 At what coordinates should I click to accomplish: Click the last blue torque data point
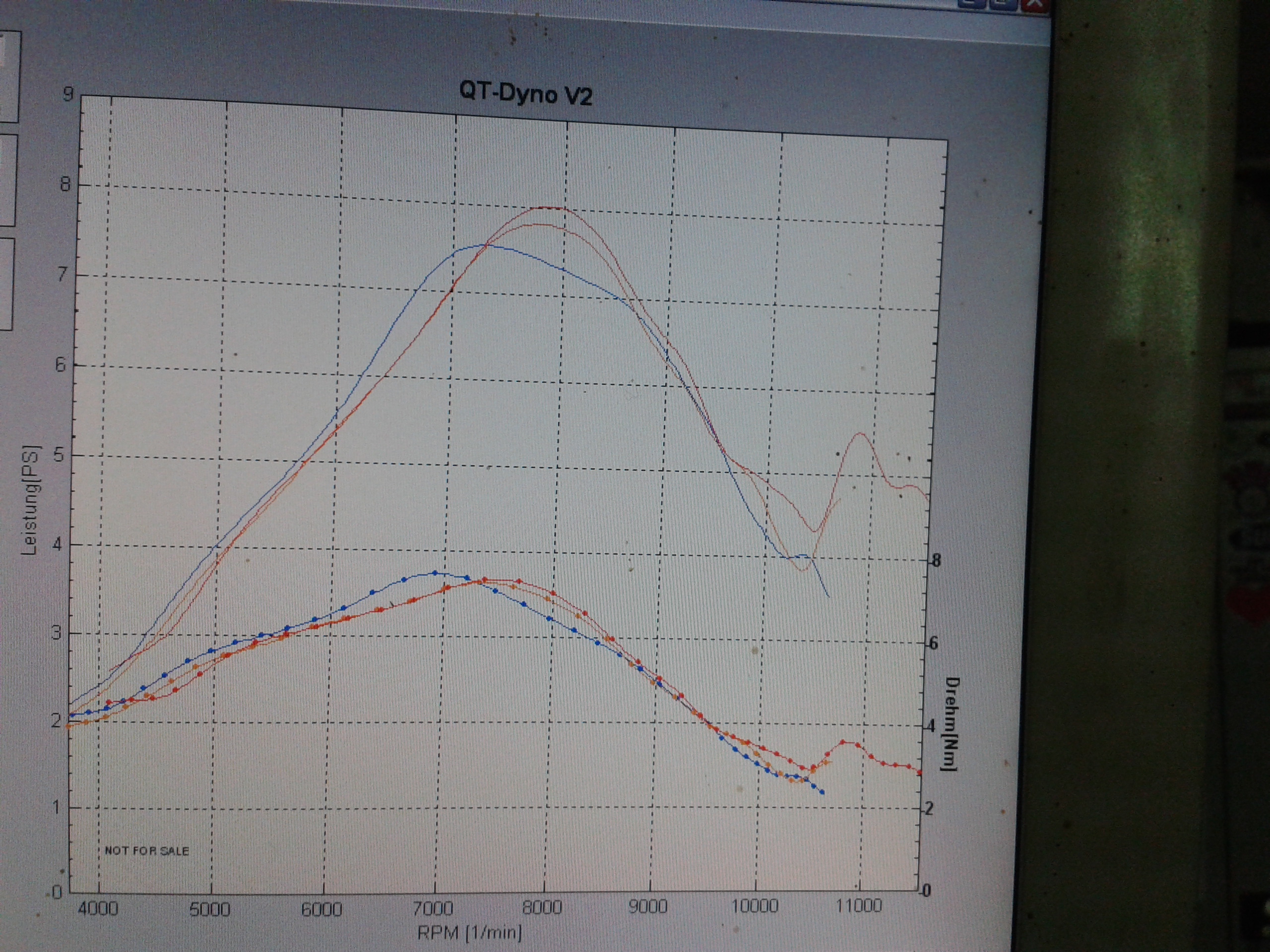tap(822, 792)
